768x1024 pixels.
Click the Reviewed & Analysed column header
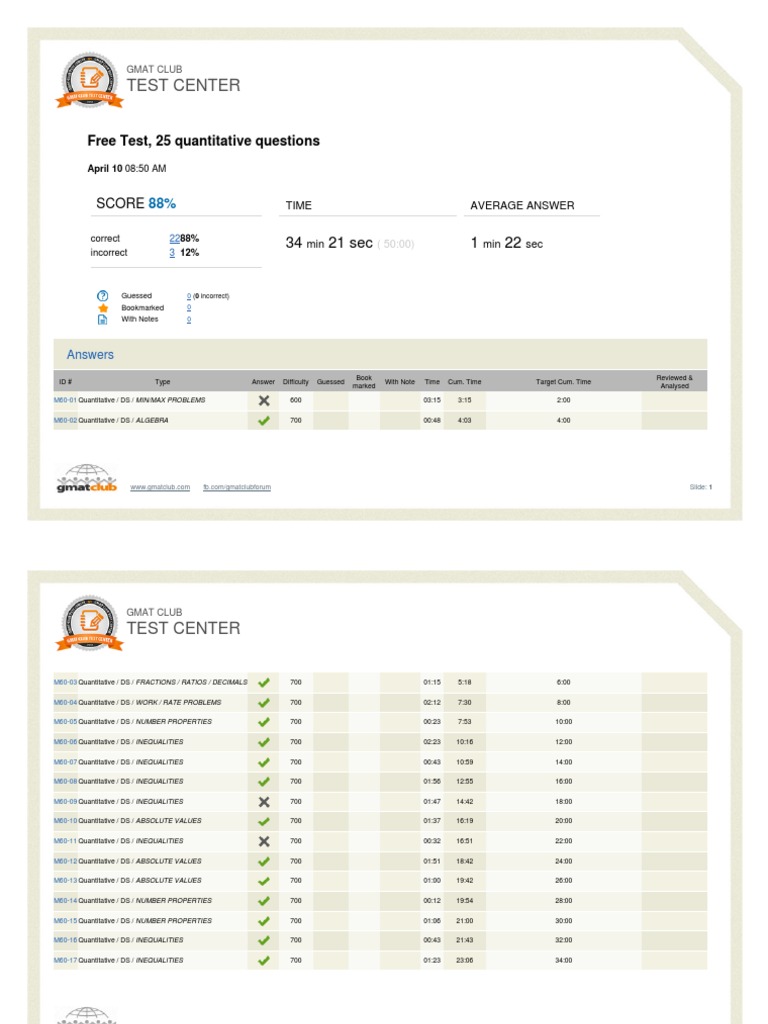point(675,382)
